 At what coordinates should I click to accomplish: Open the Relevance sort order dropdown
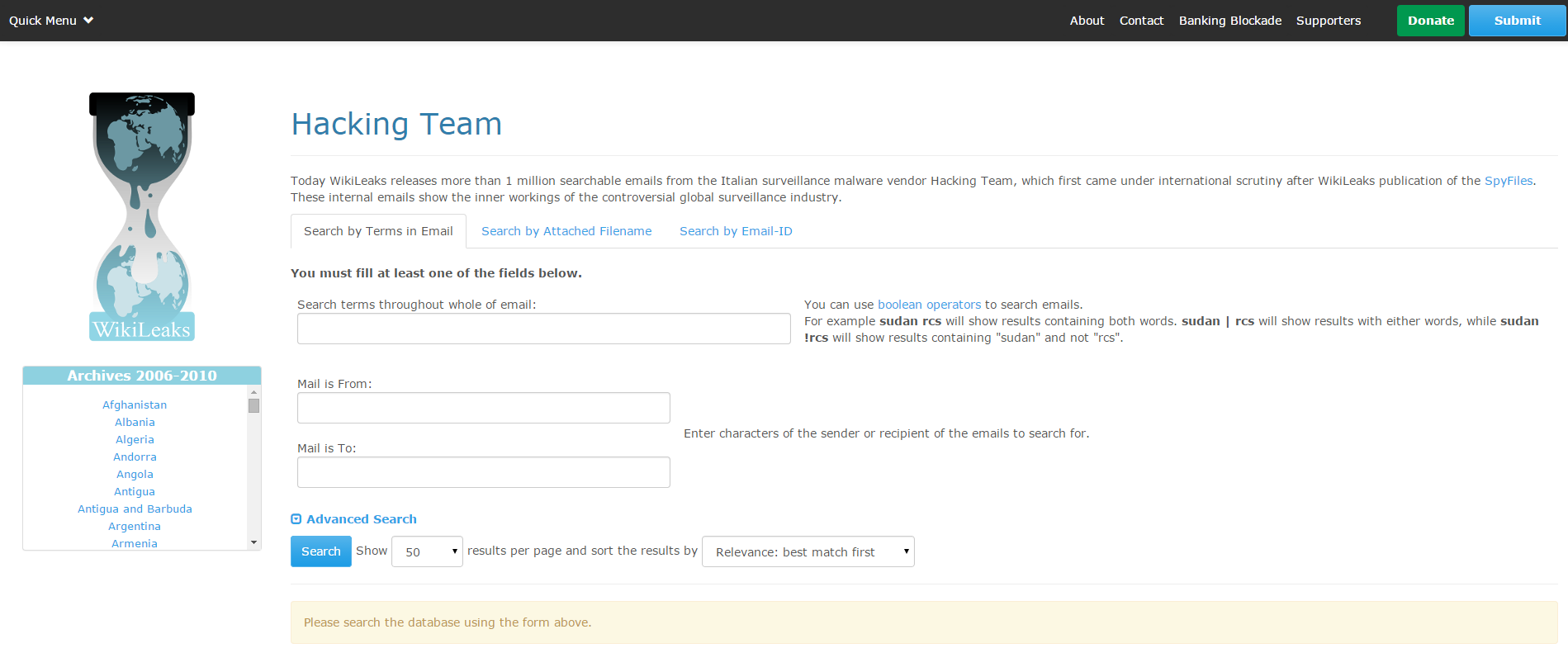808,551
